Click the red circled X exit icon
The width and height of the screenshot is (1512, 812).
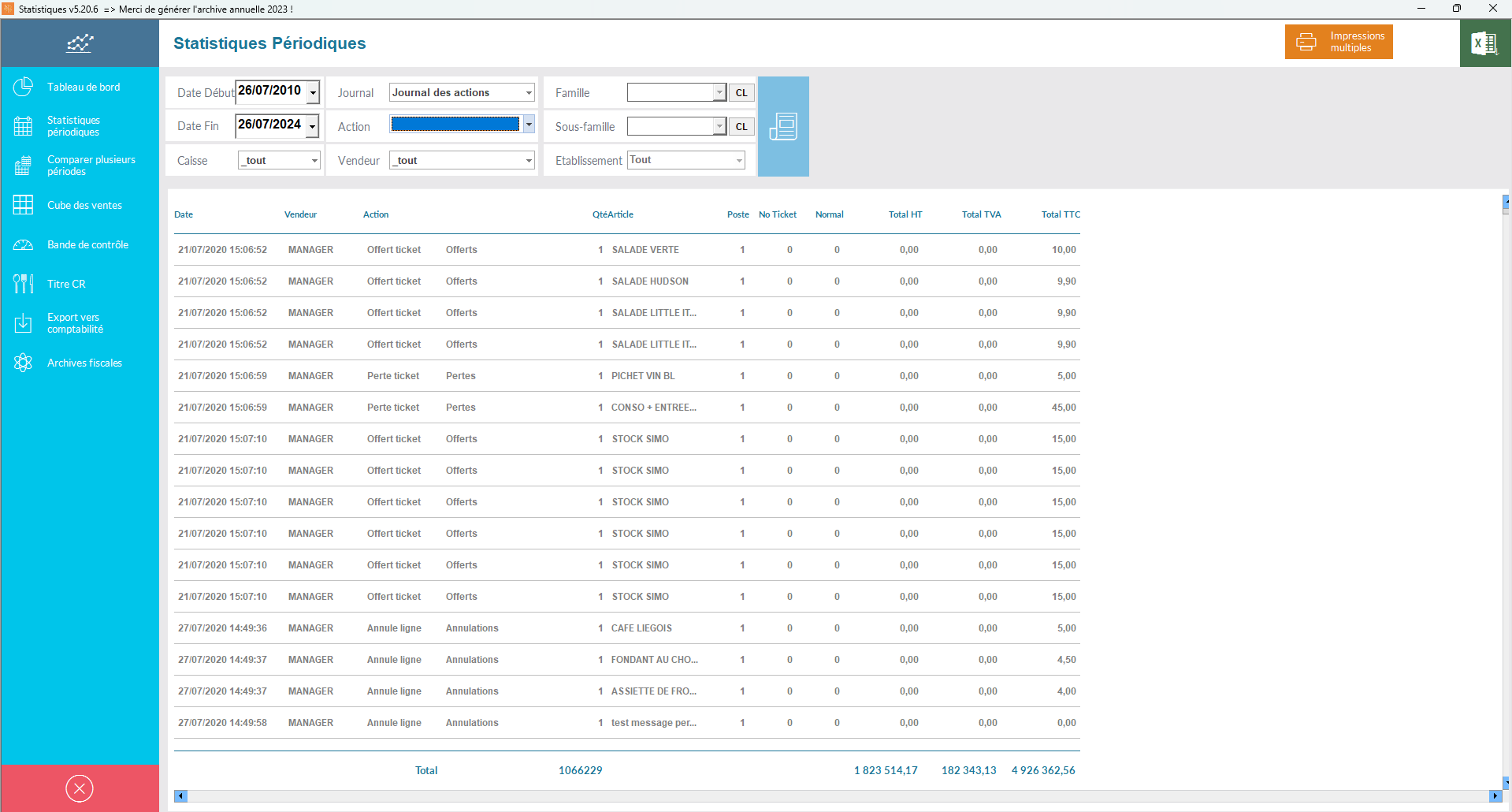coord(80,788)
